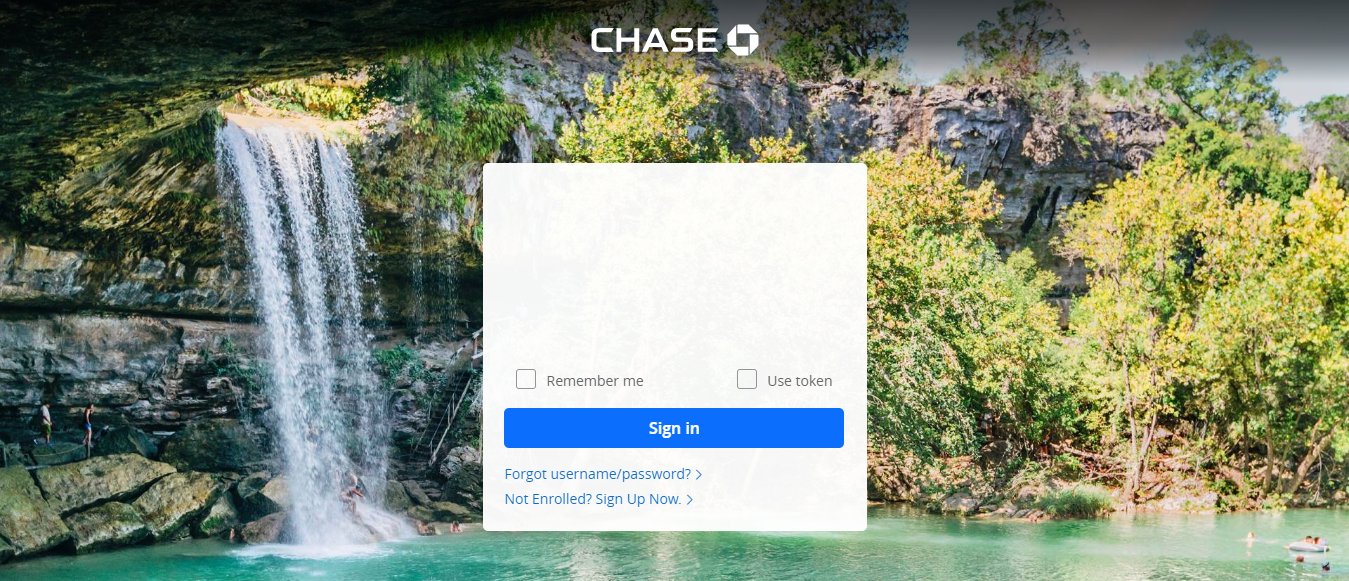This screenshot has width=1349, height=581.
Task: Click the blue Sign in button
Action: (674, 428)
